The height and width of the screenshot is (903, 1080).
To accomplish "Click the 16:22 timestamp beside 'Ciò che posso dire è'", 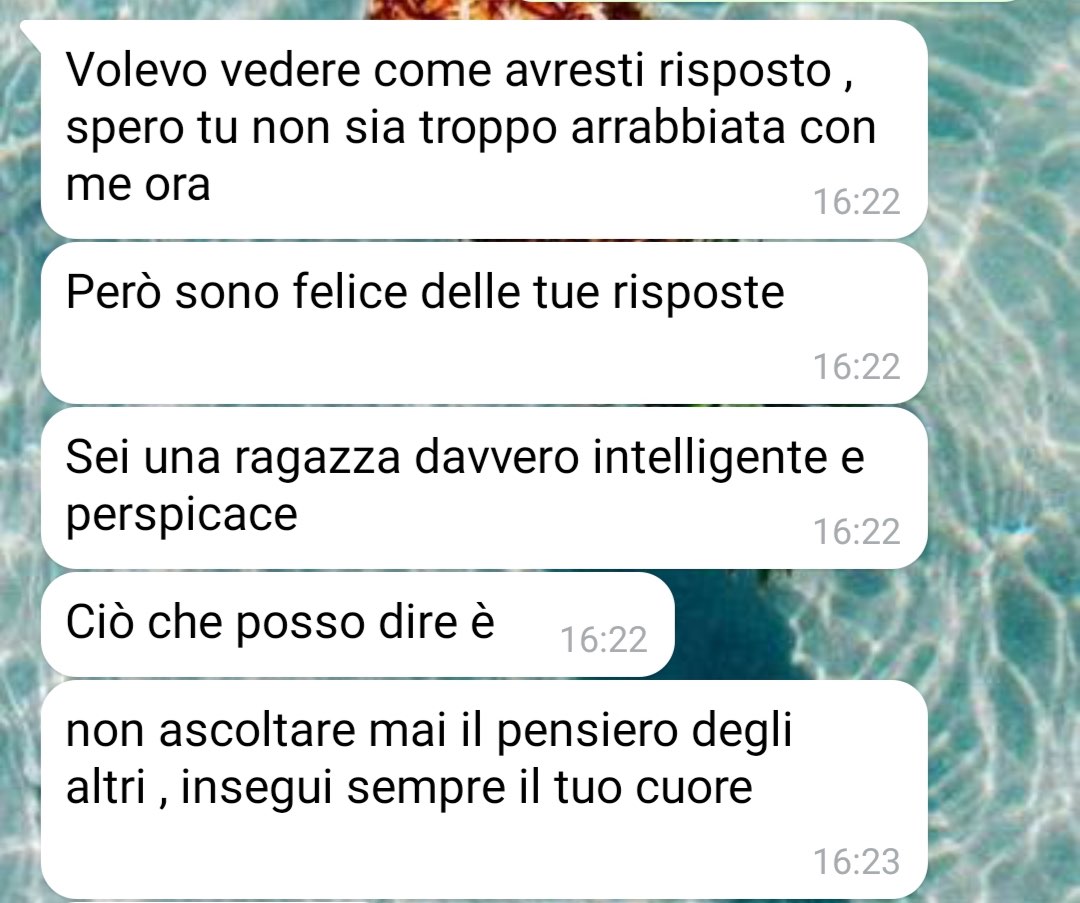I will pos(603,640).
